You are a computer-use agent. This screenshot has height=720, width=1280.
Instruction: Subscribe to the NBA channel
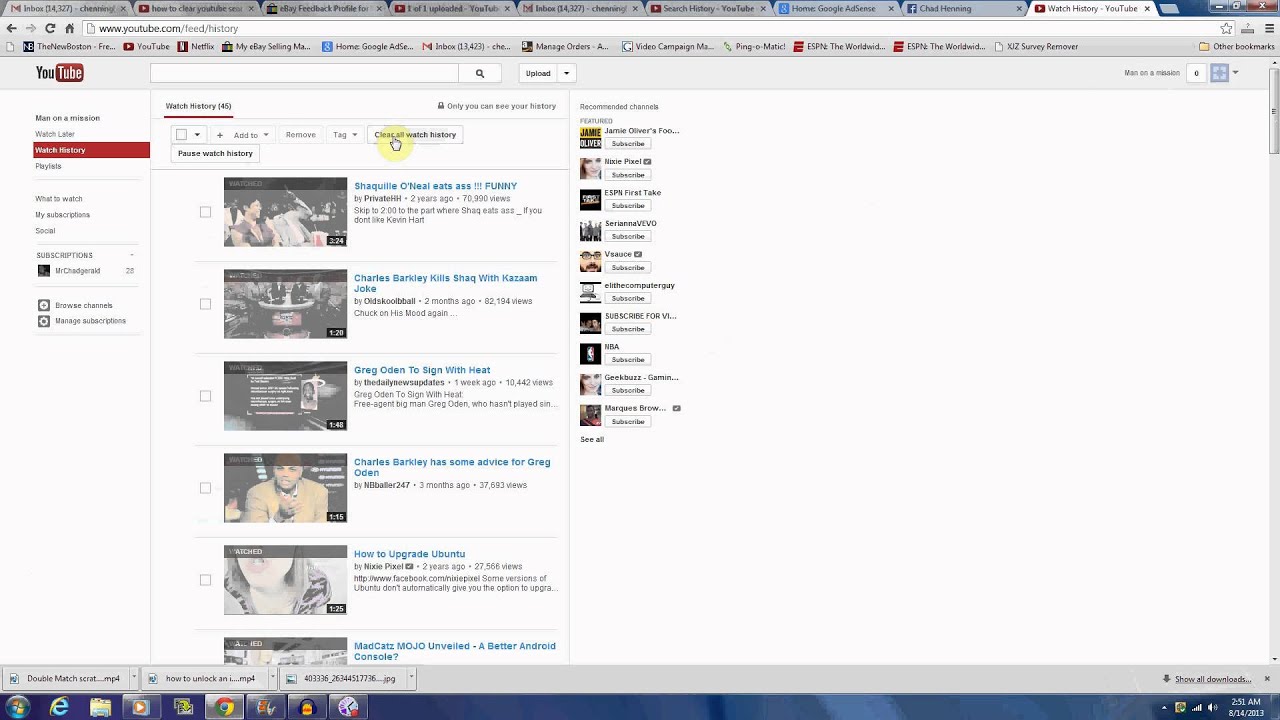click(x=628, y=360)
